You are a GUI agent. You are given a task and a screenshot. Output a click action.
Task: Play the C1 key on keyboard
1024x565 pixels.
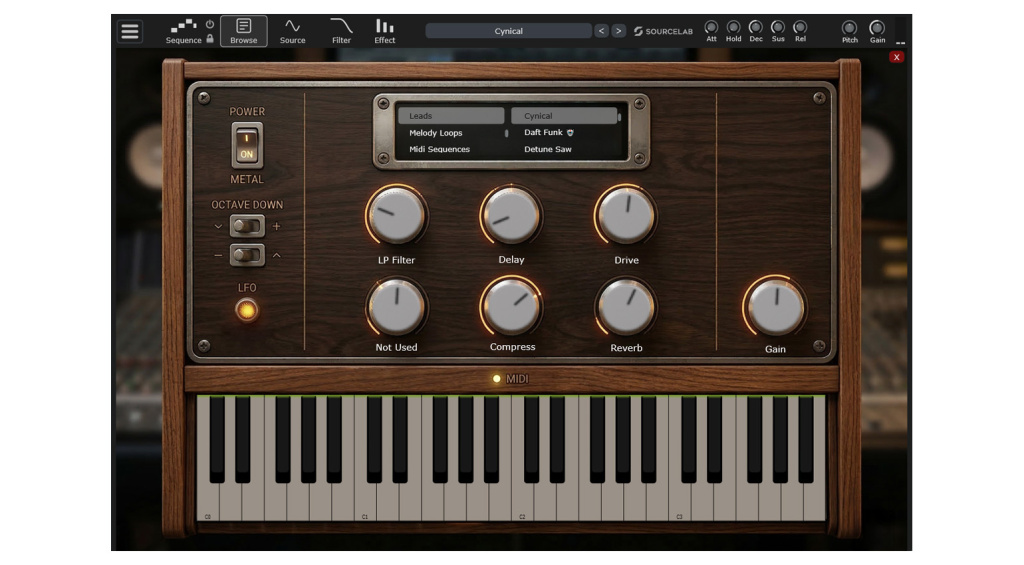click(366, 503)
